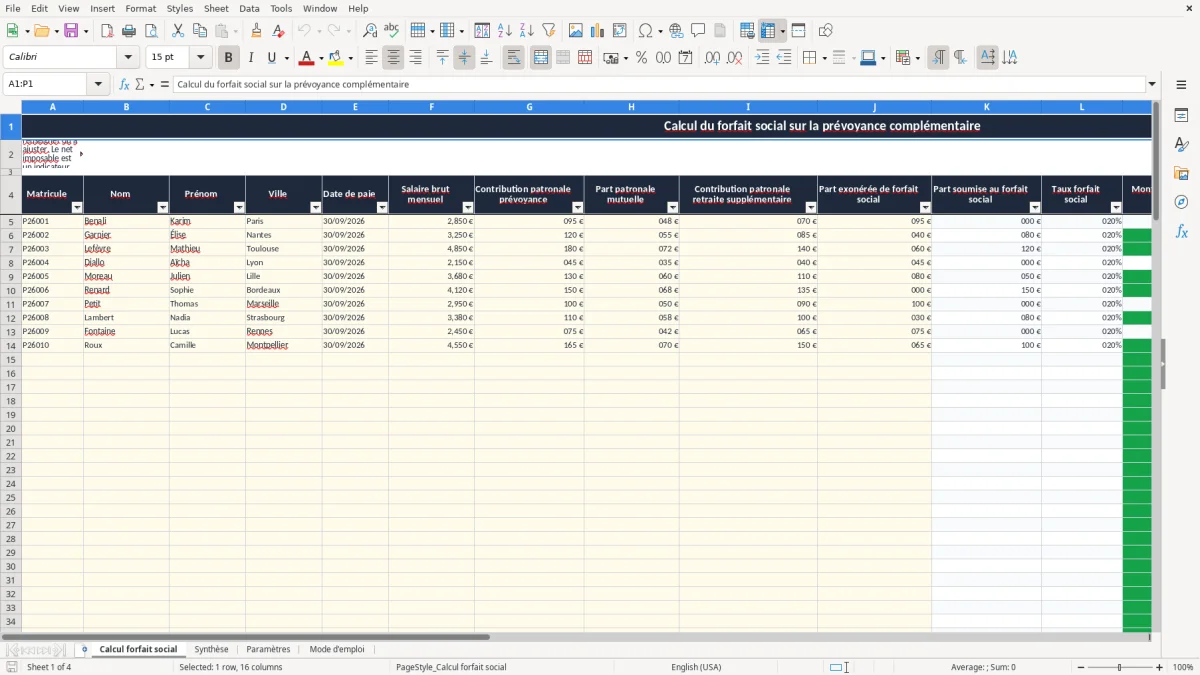Format cells as percent

click(641, 58)
